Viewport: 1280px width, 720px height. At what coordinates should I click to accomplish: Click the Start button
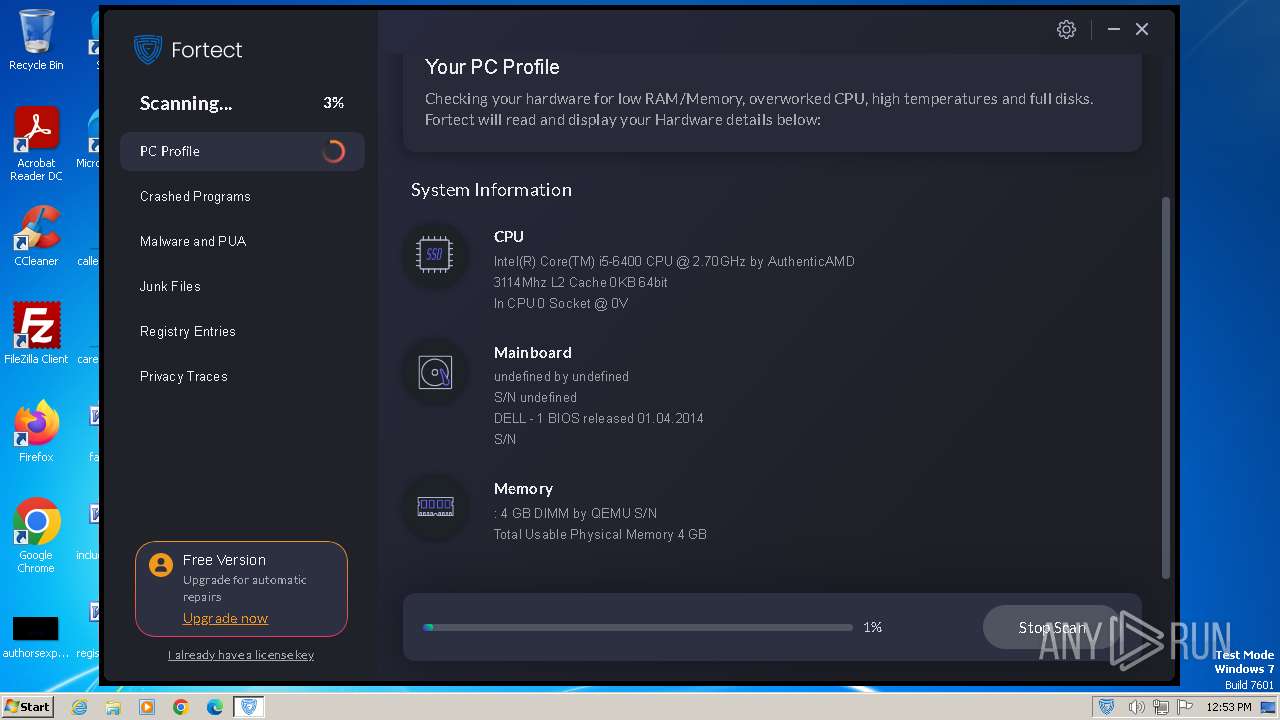[28, 707]
